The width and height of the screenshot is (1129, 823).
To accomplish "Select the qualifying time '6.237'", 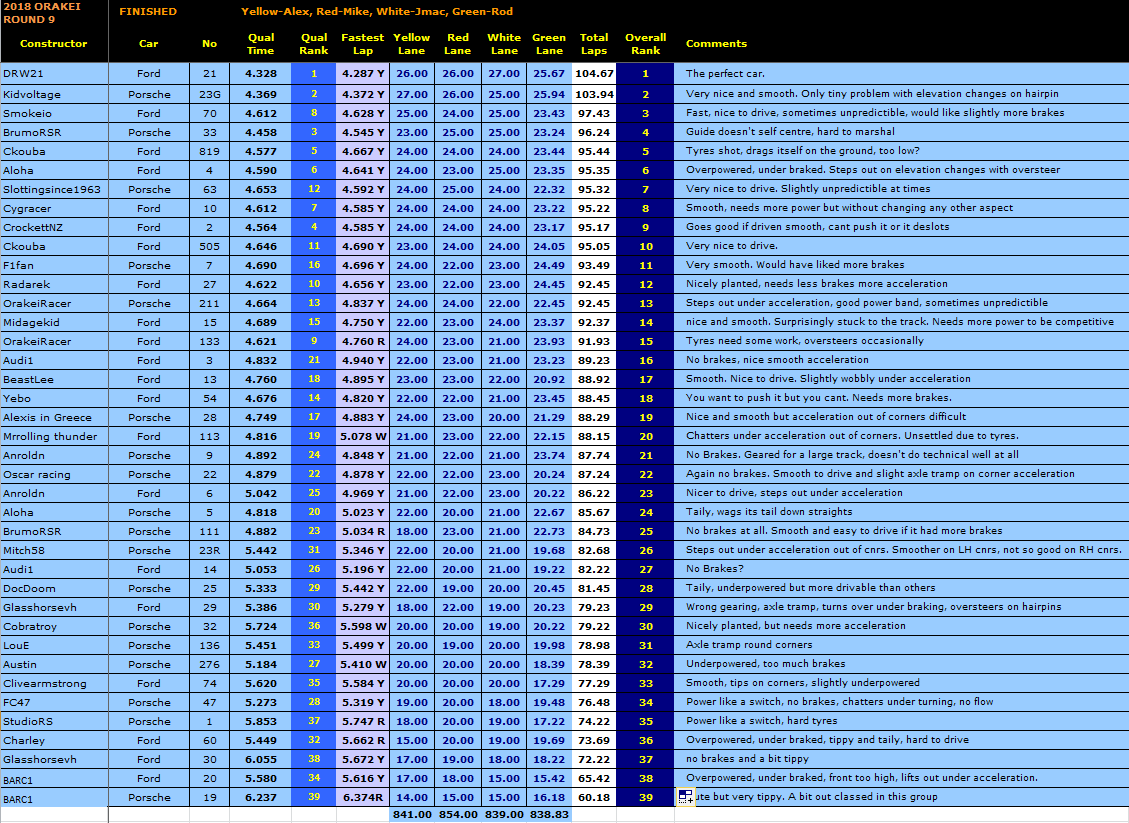I will coord(261,798).
